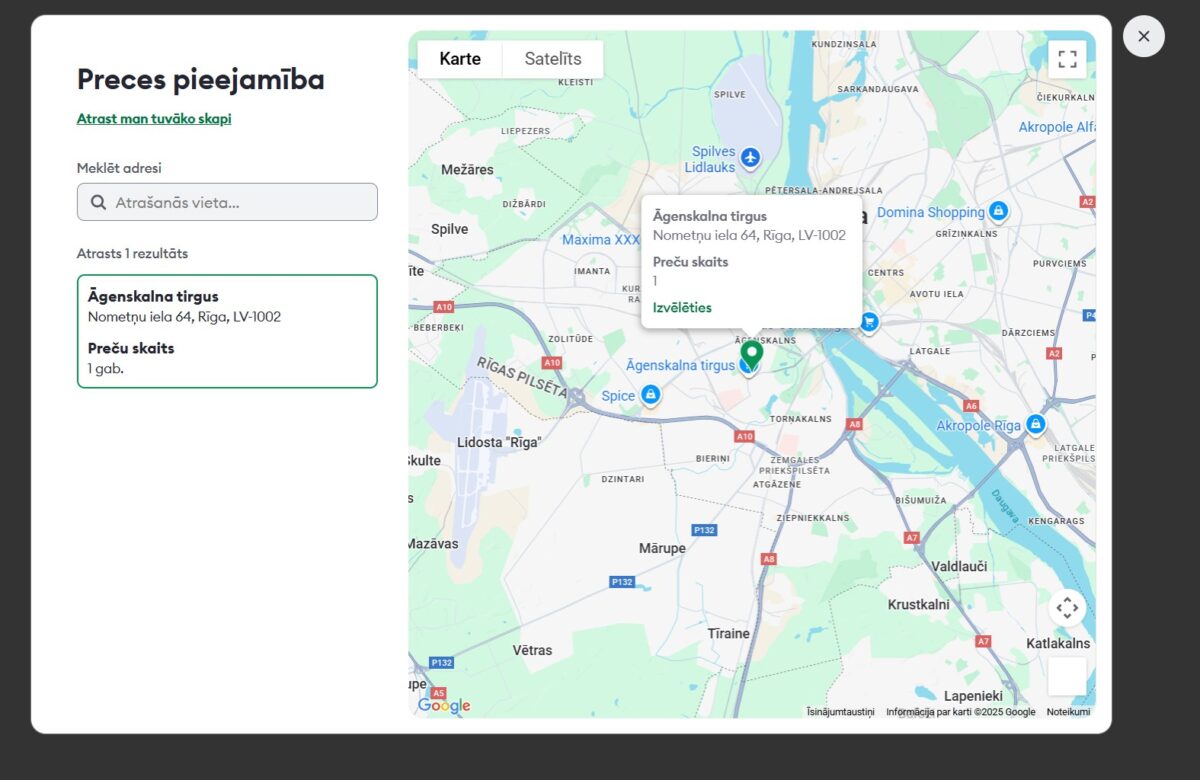Click the Spilves Lidlauks airport icon
This screenshot has height=780, width=1200.
pos(750,158)
